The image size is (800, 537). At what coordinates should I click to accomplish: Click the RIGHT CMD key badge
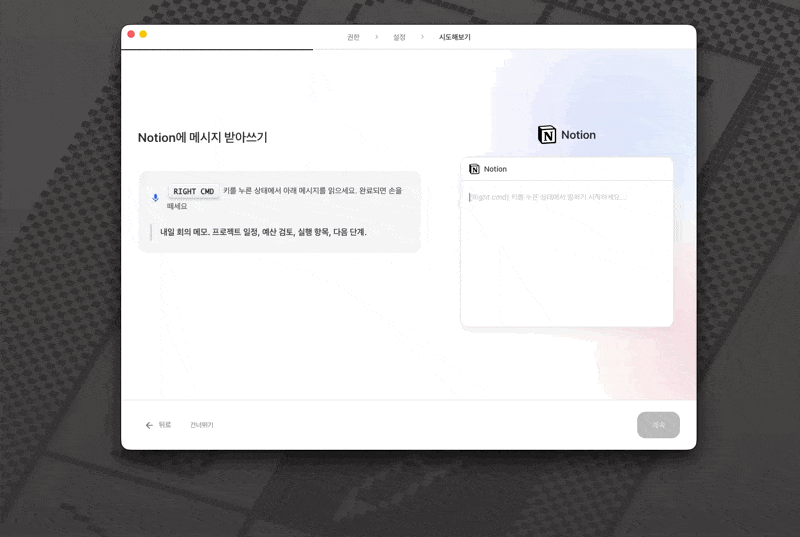pos(193,191)
